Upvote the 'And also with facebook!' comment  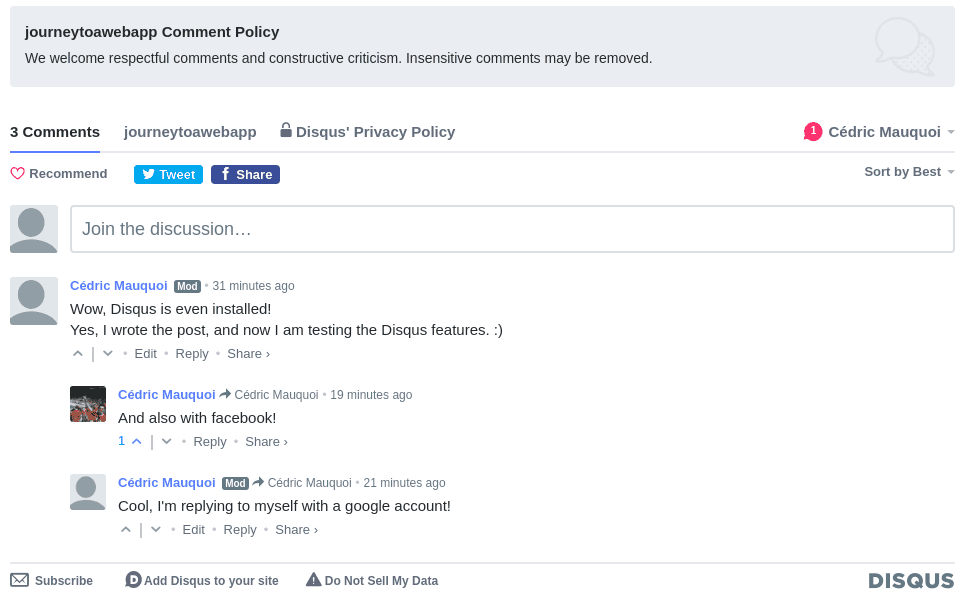tap(137, 442)
